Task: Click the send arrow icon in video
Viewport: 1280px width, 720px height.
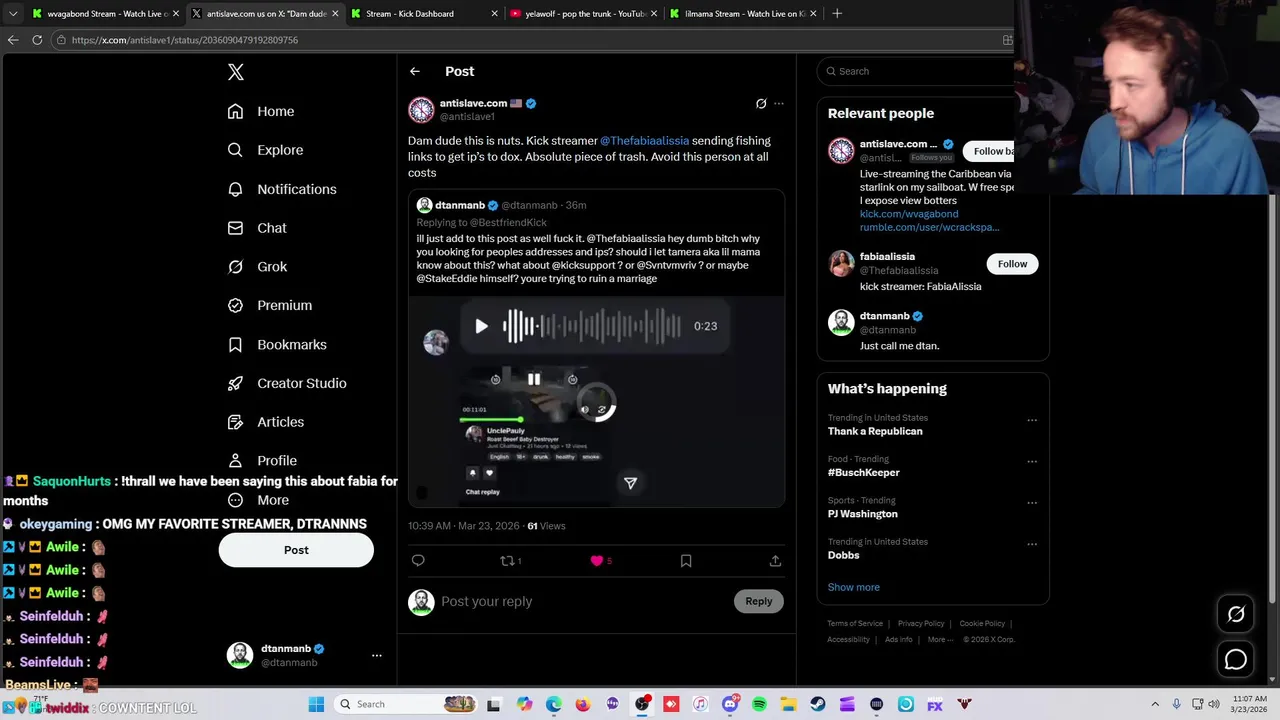Action: coord(631,483)
